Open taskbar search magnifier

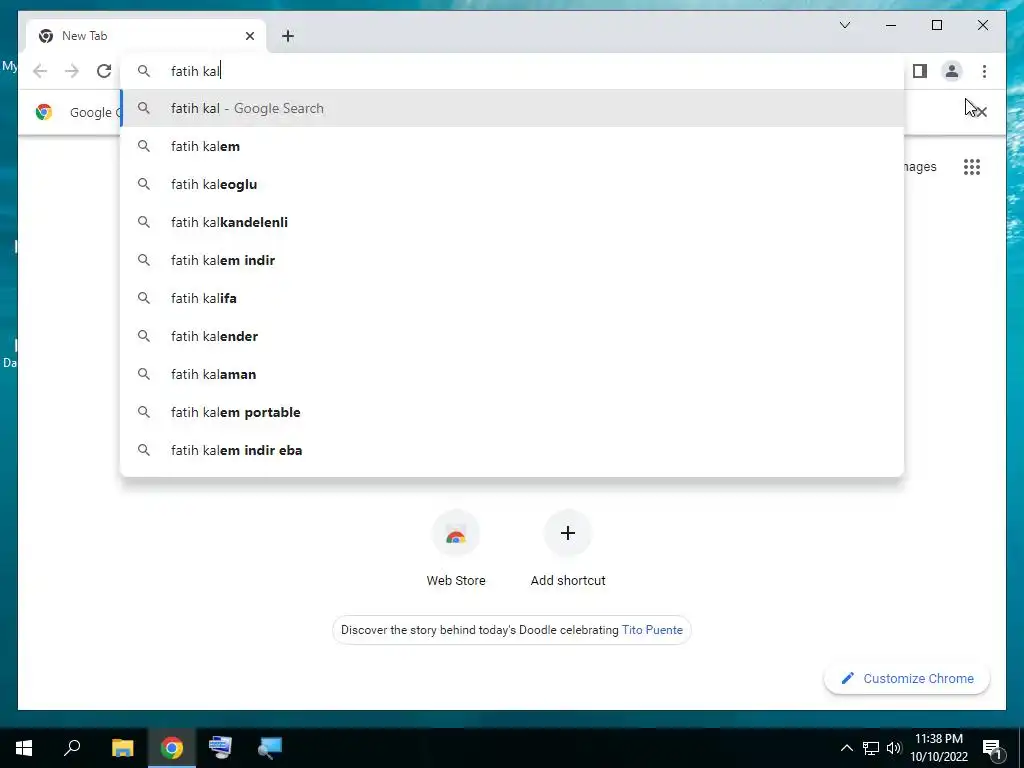[72, 748]
